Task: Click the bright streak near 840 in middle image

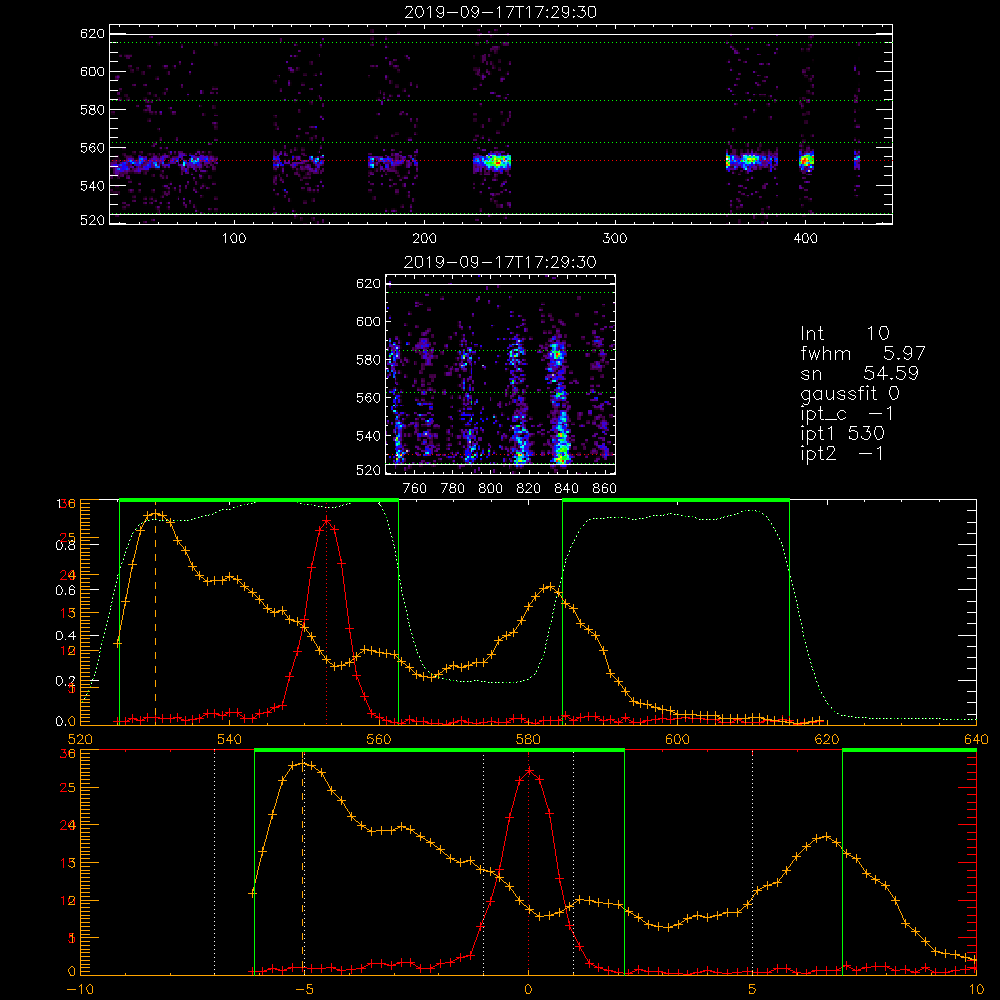Action: pyautogui.click(x=561, y=440)
